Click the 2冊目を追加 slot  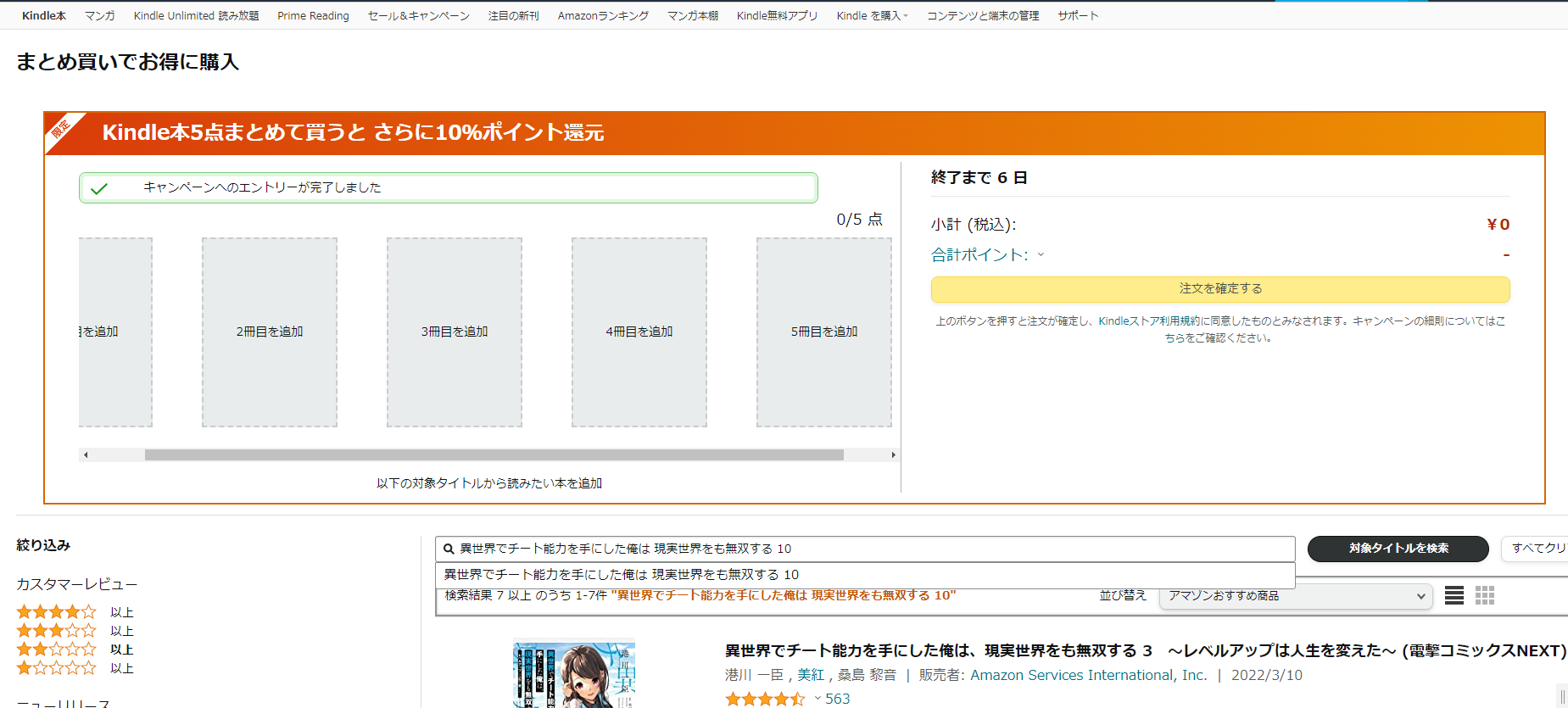point(270,332)
